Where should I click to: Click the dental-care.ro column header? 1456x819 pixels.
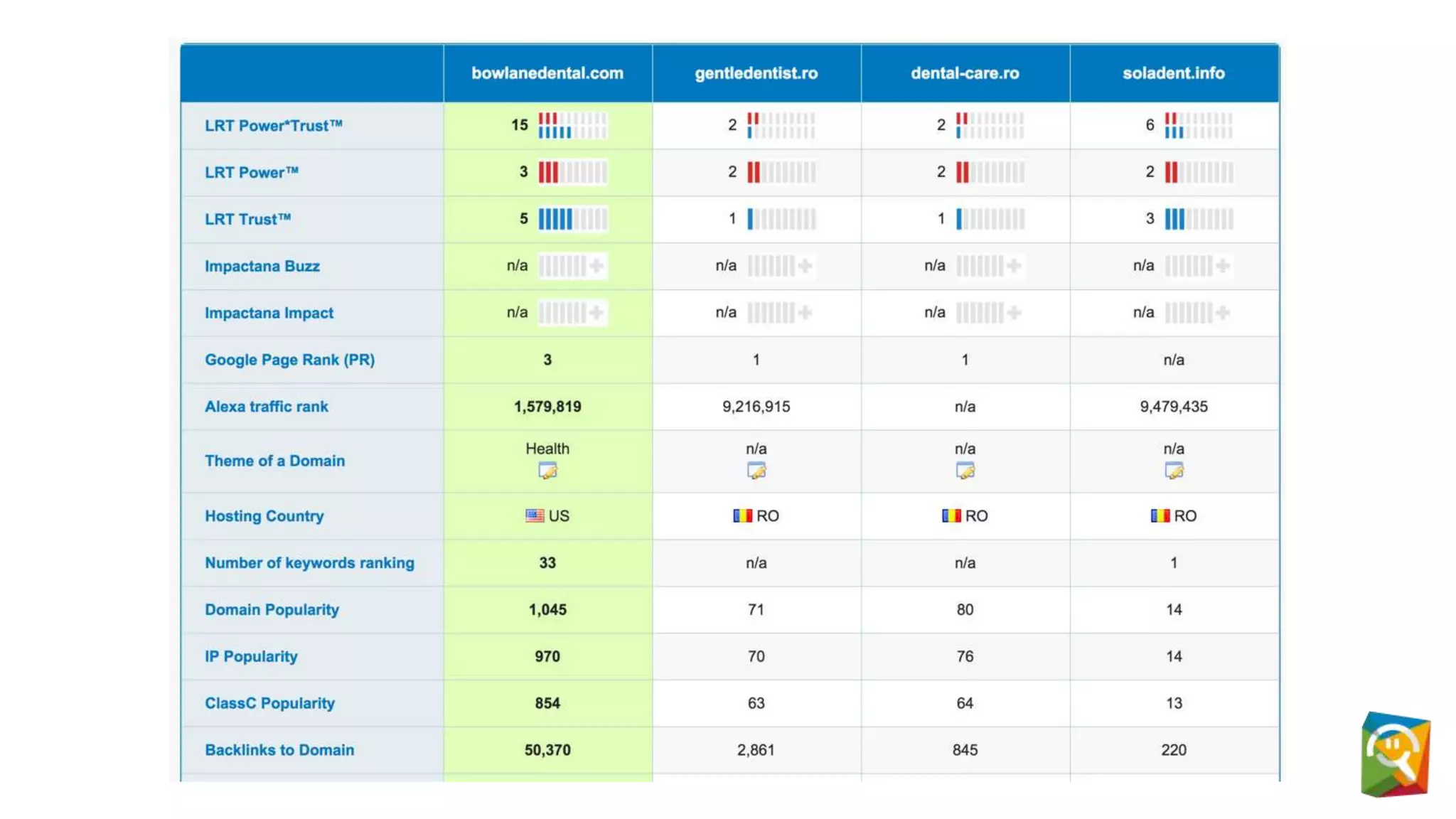point(965,73)
